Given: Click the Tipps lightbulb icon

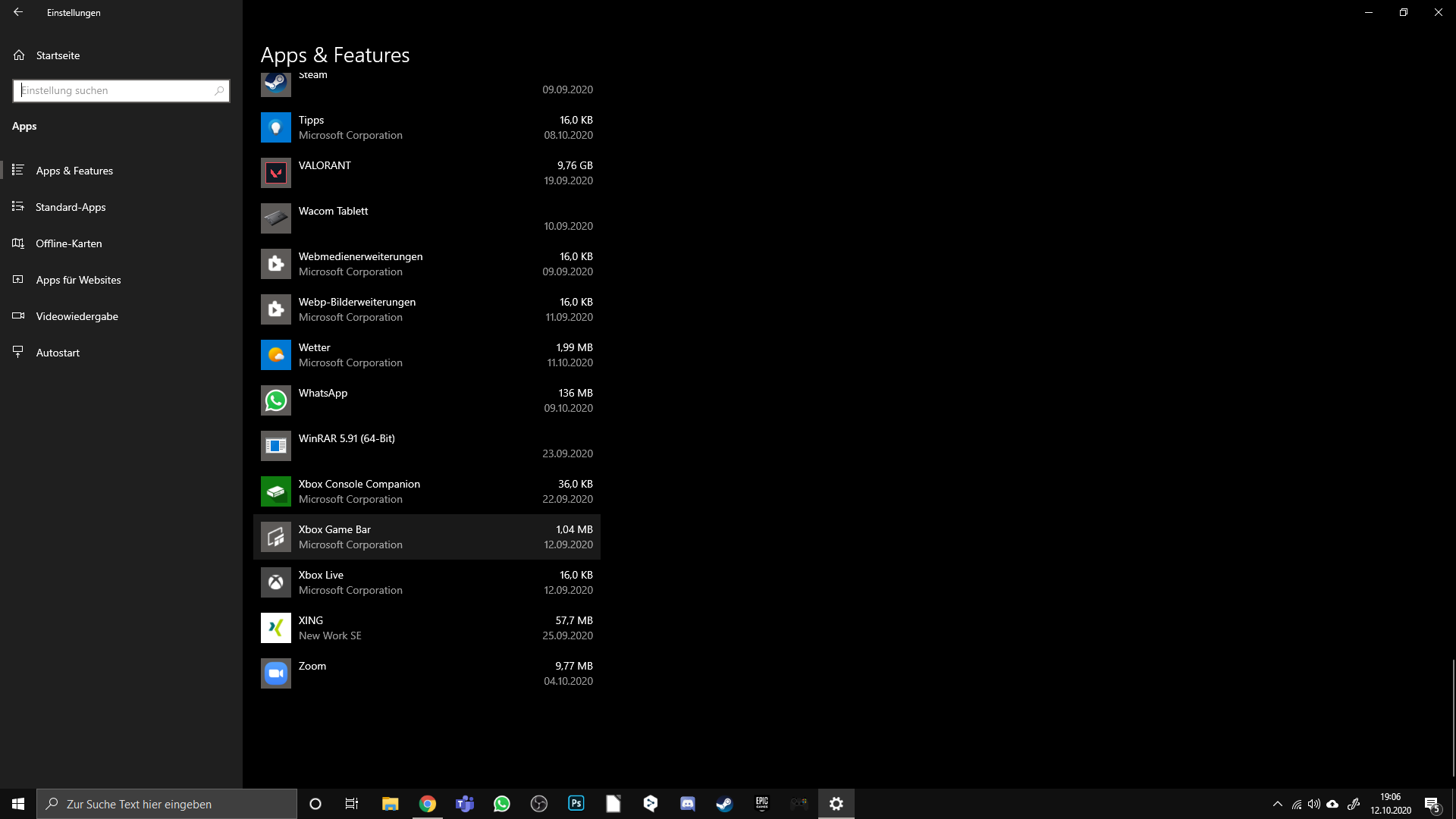Looking at the screenshot, I should click(x=275, y=127).
